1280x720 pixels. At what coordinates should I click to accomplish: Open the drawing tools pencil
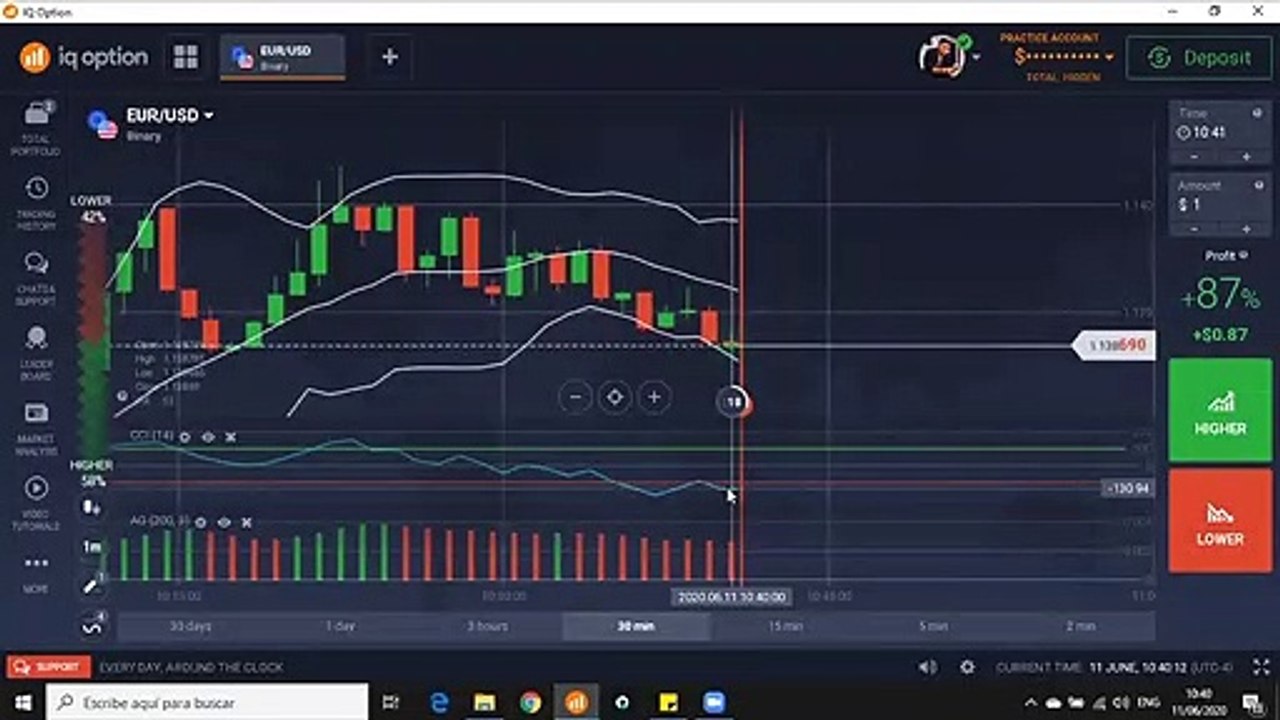(x=92, y=586)
